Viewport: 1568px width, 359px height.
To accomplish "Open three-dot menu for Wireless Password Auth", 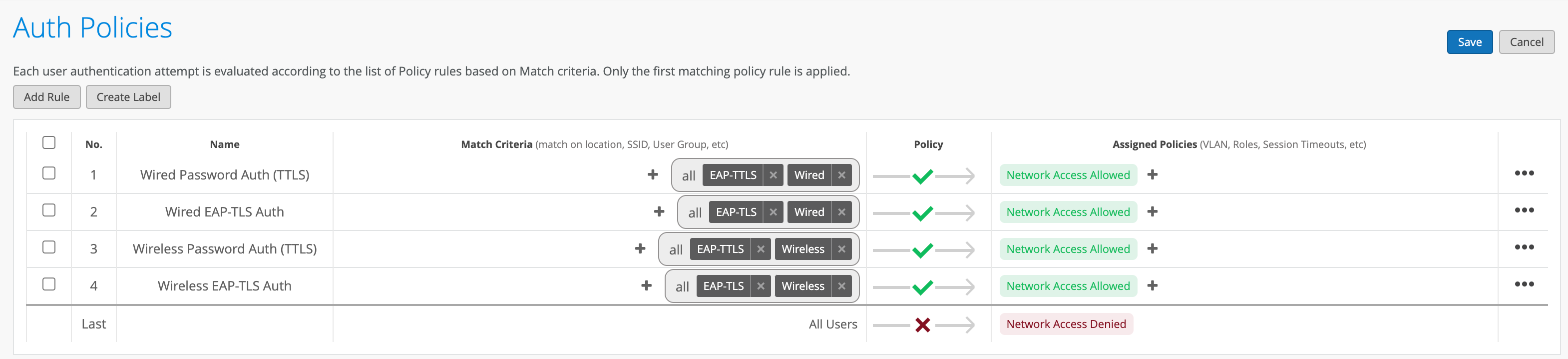I will pyautogui.click(x=1524, y=247).
